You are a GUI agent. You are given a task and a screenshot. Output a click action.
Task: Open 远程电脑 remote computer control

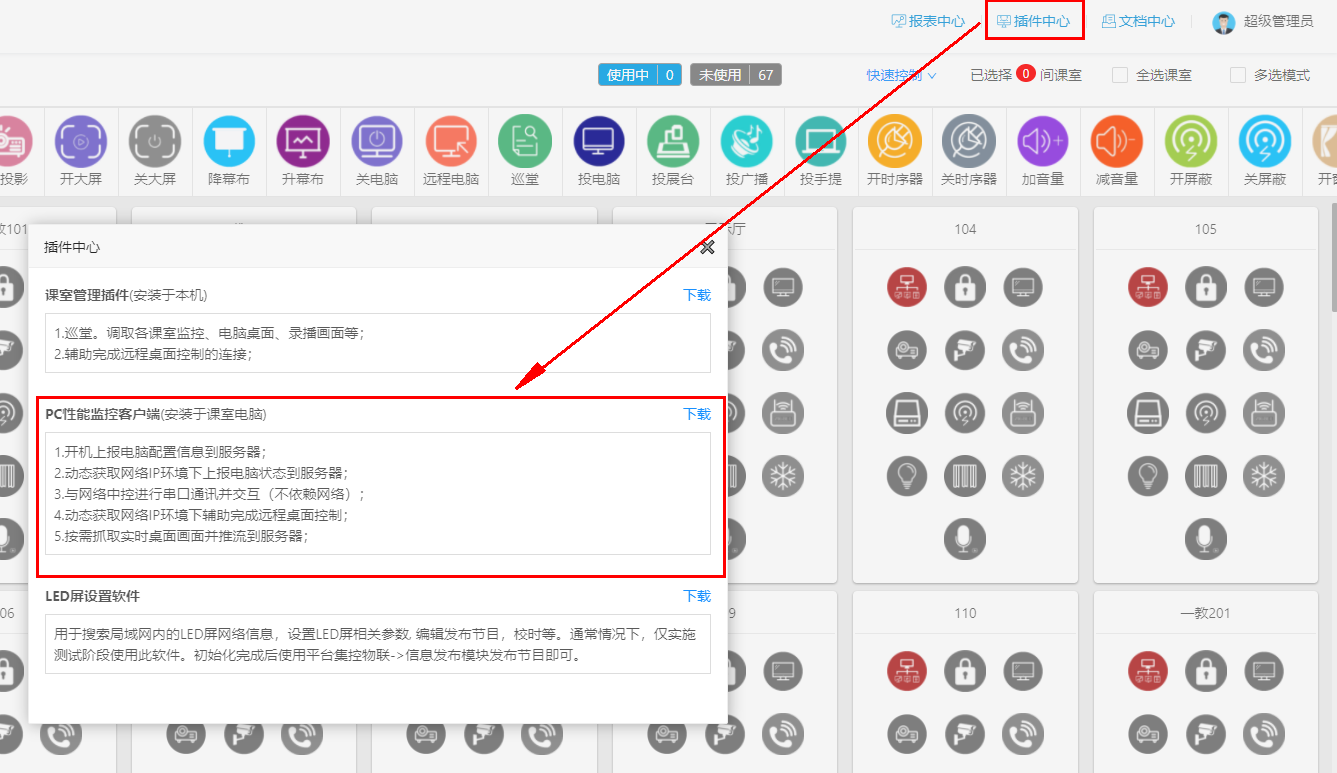pyautogui.click(x=451, y=141)
